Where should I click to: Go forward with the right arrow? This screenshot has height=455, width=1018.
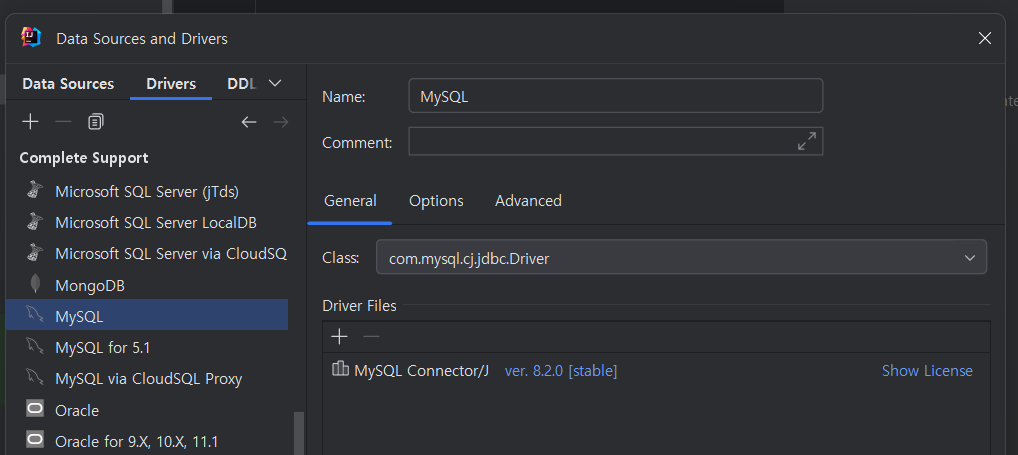(280, 122)
